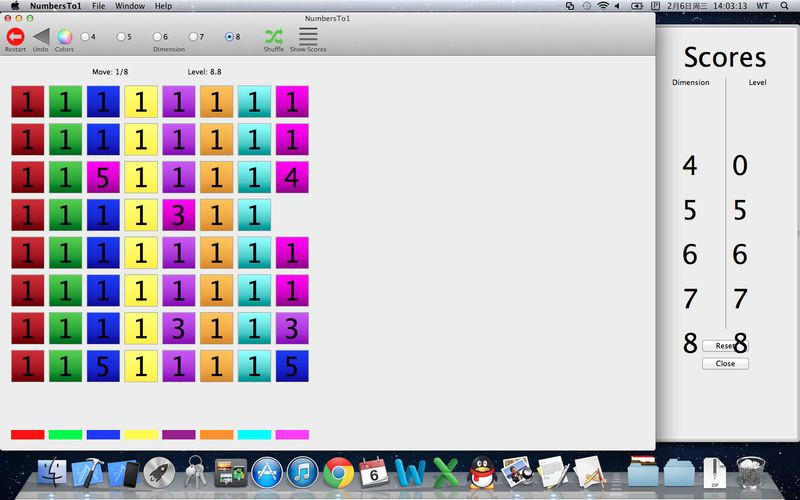
Task: Open the App Store in Dock
Action: (x=267, y=473)
